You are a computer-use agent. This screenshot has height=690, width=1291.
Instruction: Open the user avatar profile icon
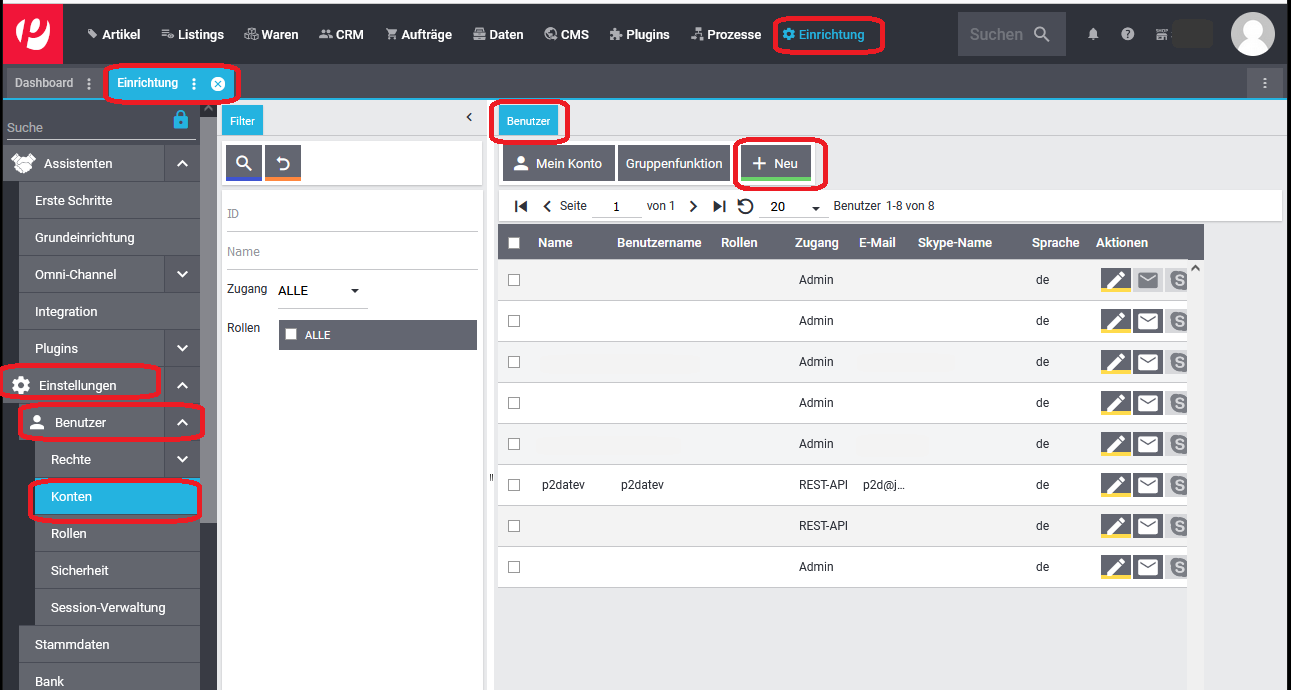[x=1252, y=34]
